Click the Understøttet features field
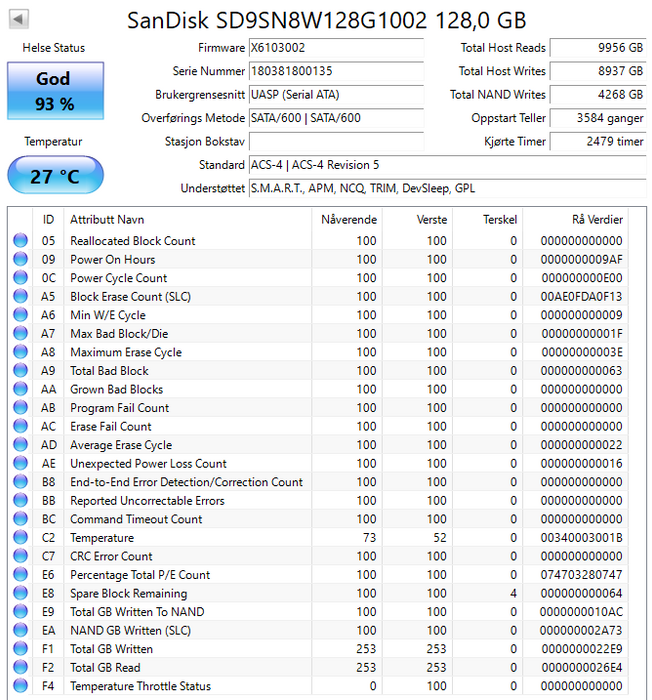Image resolution: width=652 pixels, height=700 pixels. [447, 188]
